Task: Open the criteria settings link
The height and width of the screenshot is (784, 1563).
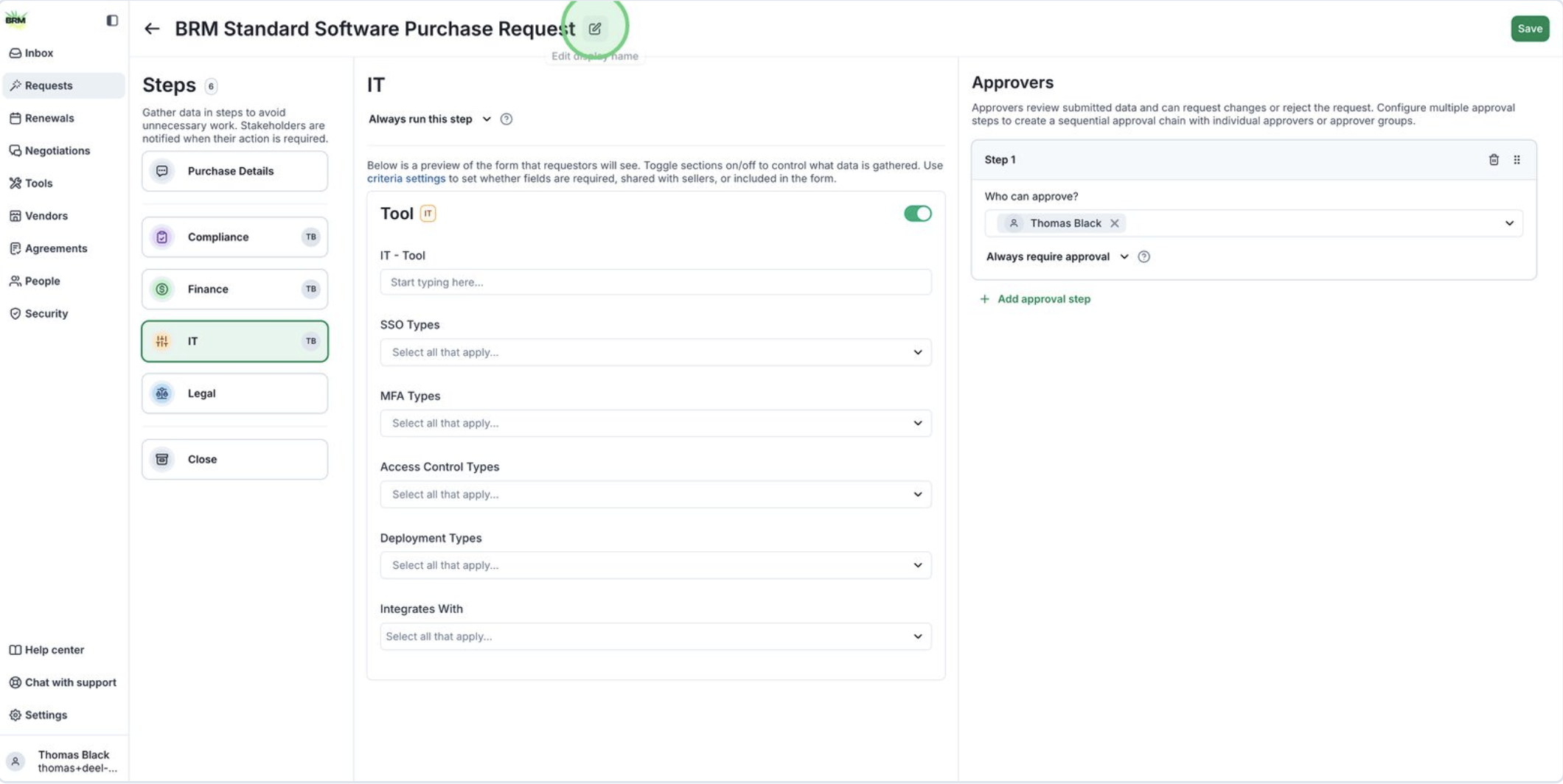Action: 406,179
